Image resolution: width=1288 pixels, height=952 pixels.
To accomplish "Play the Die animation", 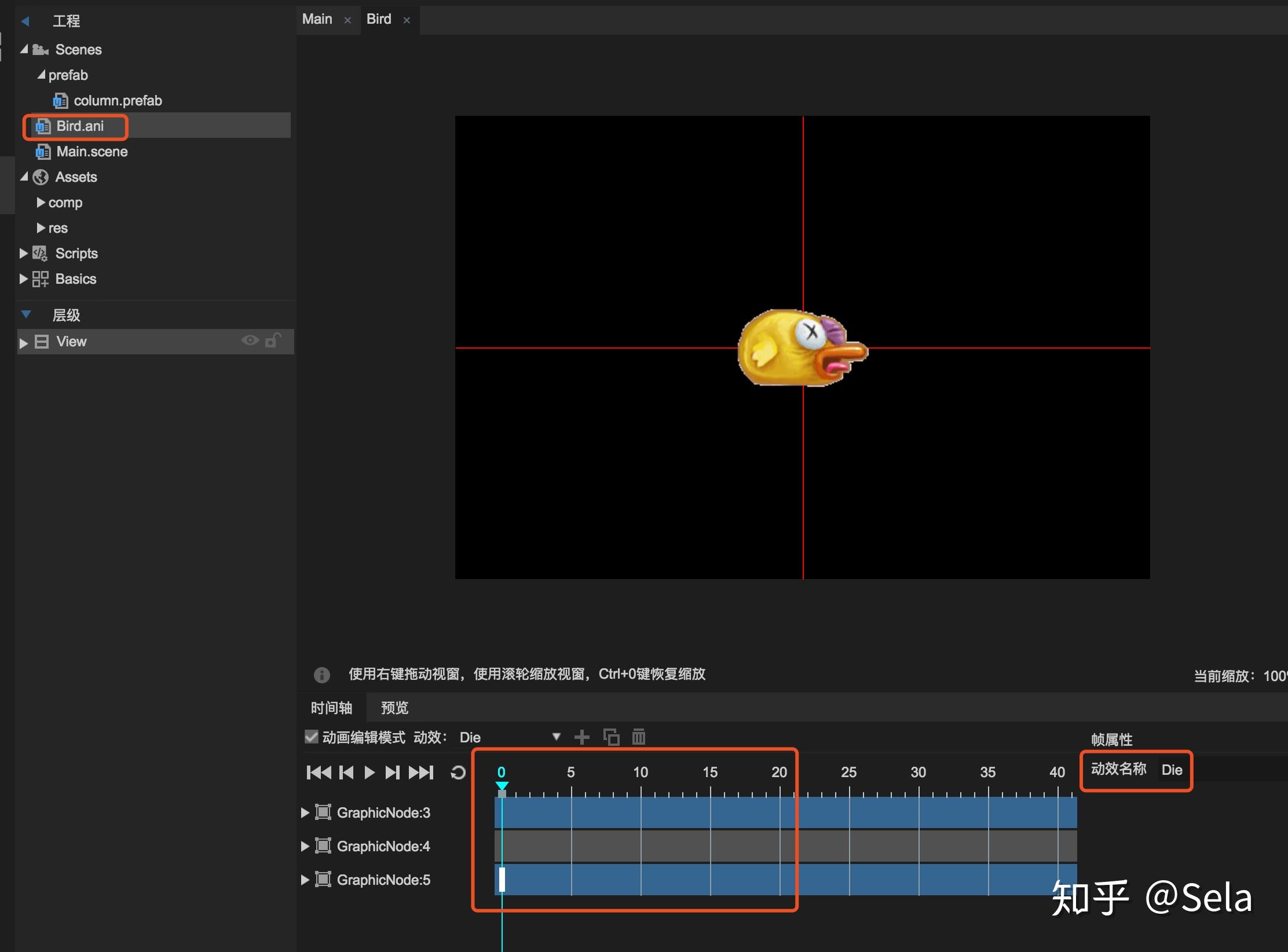I will coord(369,772).
